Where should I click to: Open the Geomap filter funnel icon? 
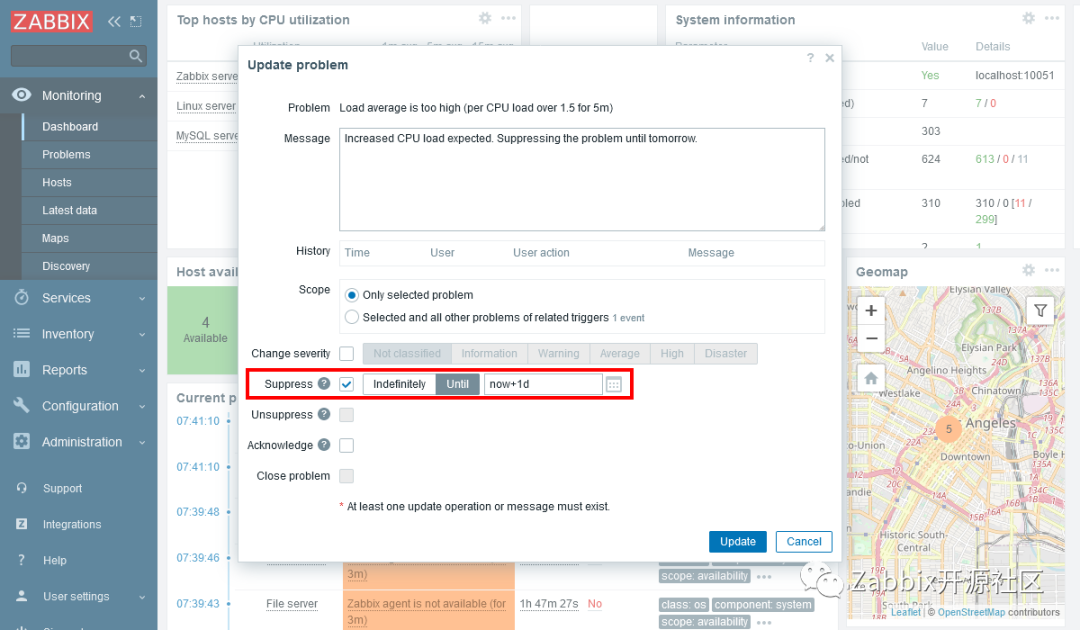(1040, 311)
